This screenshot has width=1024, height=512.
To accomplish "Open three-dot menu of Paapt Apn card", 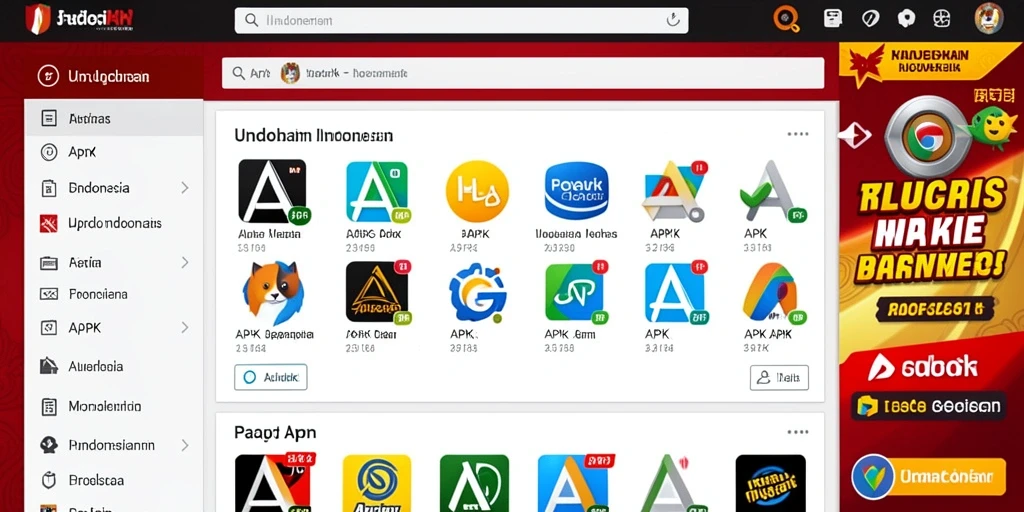I will tap(797, 432).
